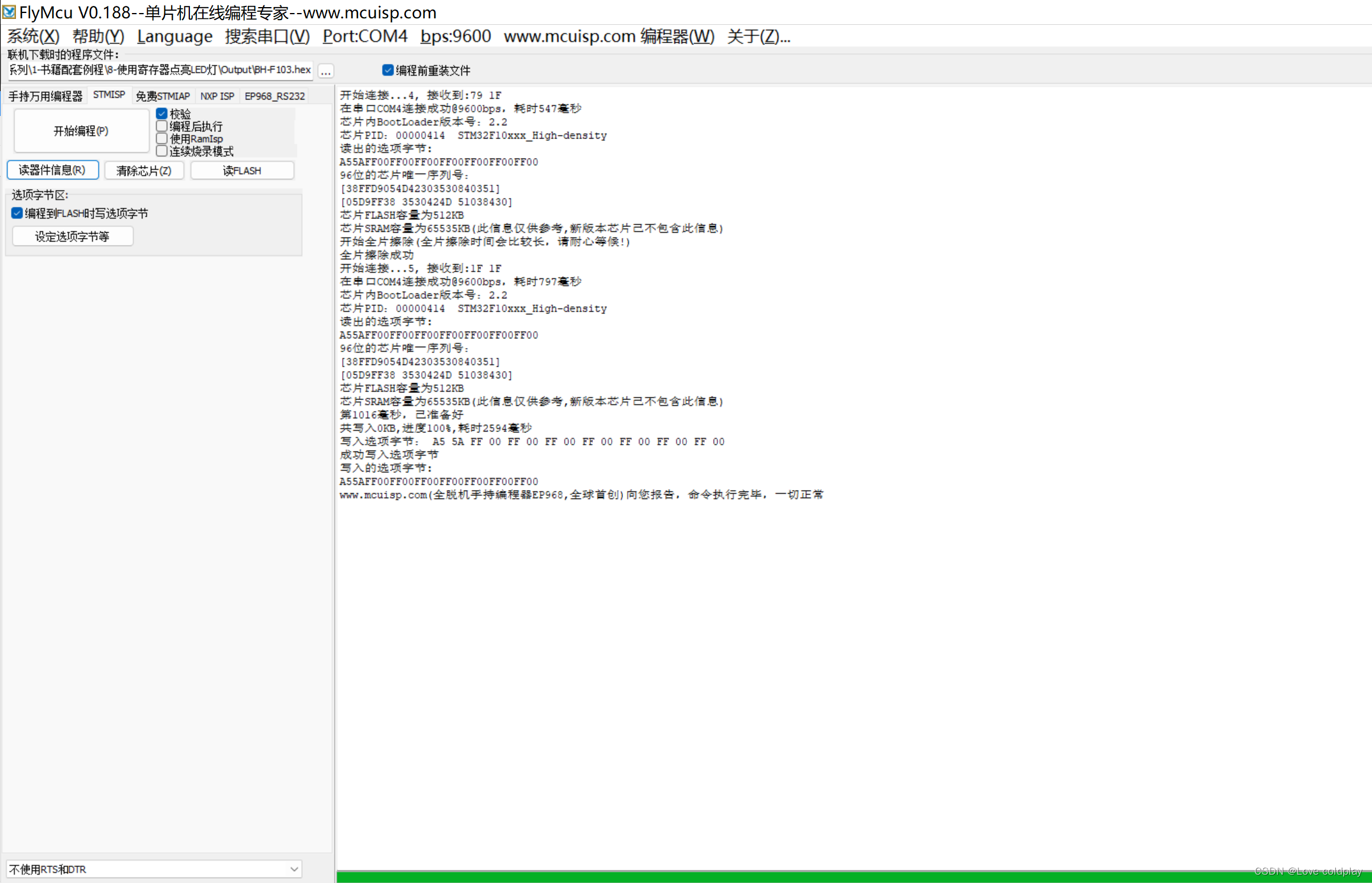Viewport: 1372px width, 883px height.
Task: Enable 连续烧录模式 checkbox
Action: tap(195, 152)
